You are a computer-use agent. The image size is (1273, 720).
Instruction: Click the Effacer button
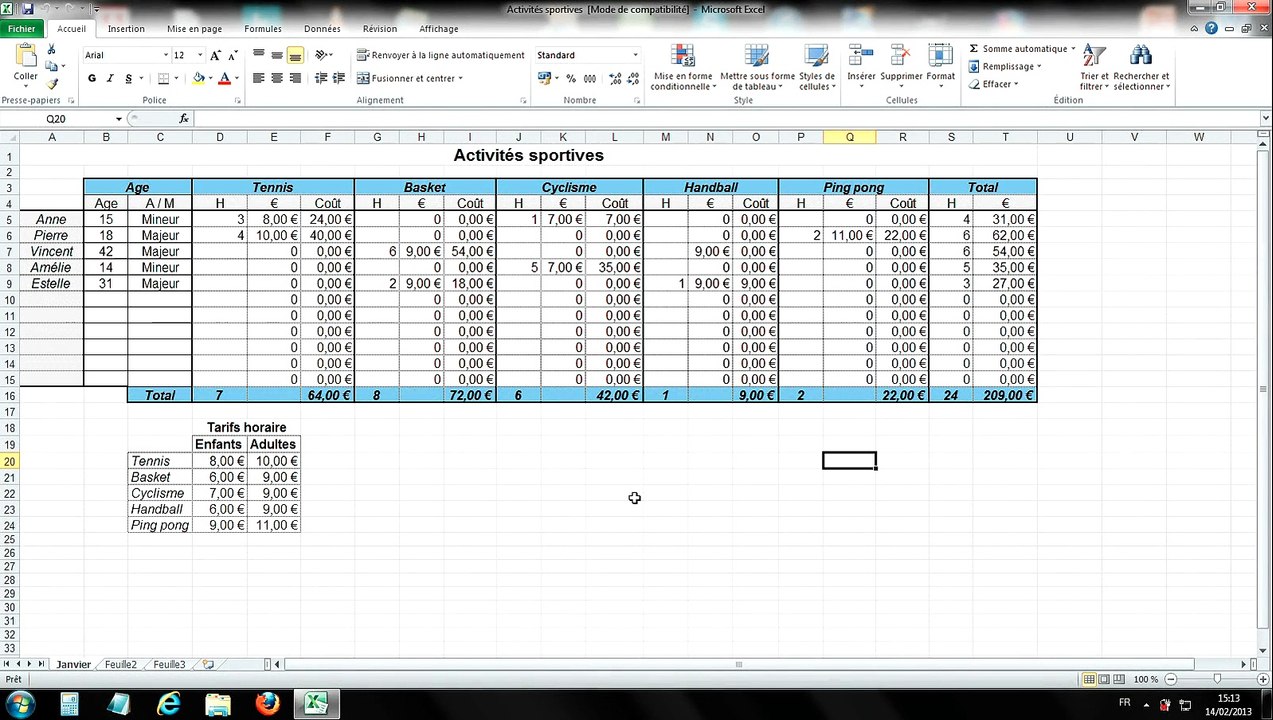(x=993, y=84)
